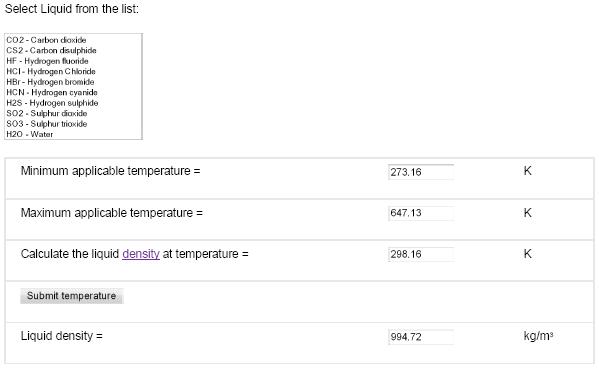Image resolution: width=599 pixels, height=368 pixels.
Task: Open the density hyperlink
Action: pyautogui.click(x=141, y=254)
